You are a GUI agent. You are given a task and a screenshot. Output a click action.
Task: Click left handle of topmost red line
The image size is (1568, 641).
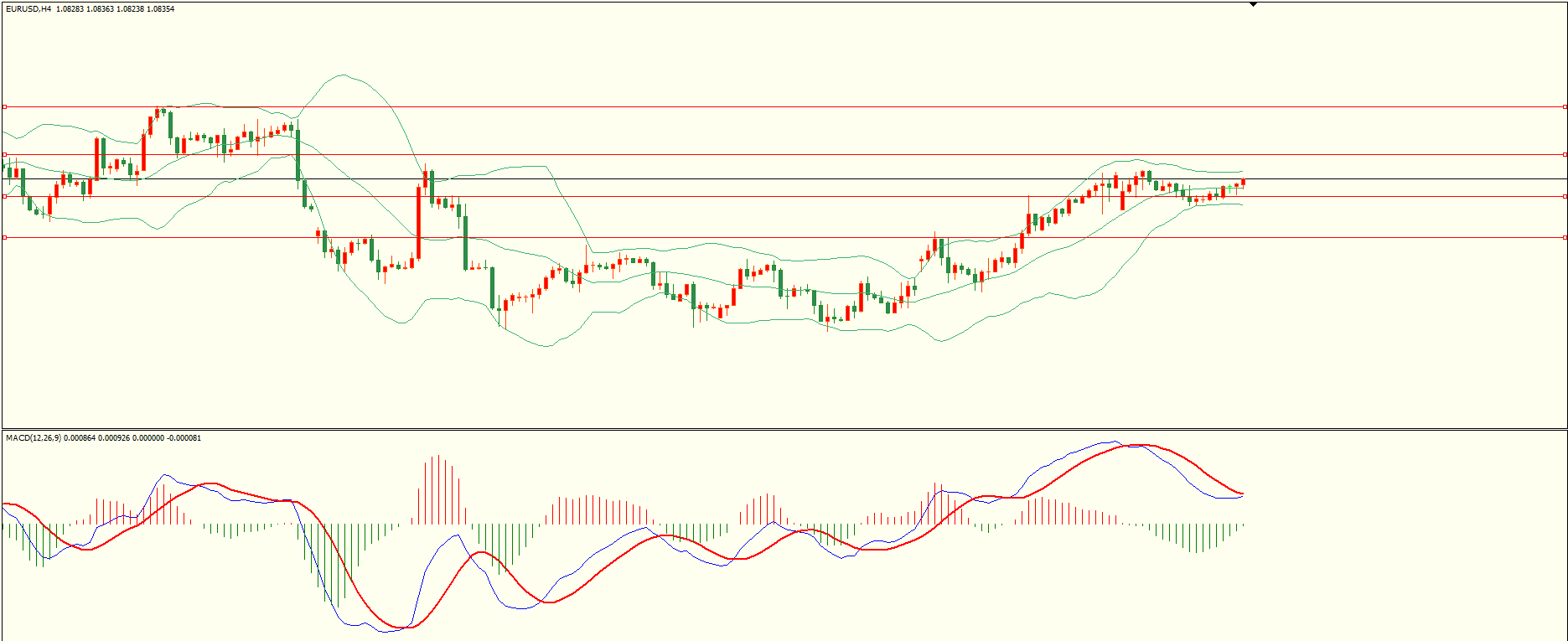(x=4, y=106)
